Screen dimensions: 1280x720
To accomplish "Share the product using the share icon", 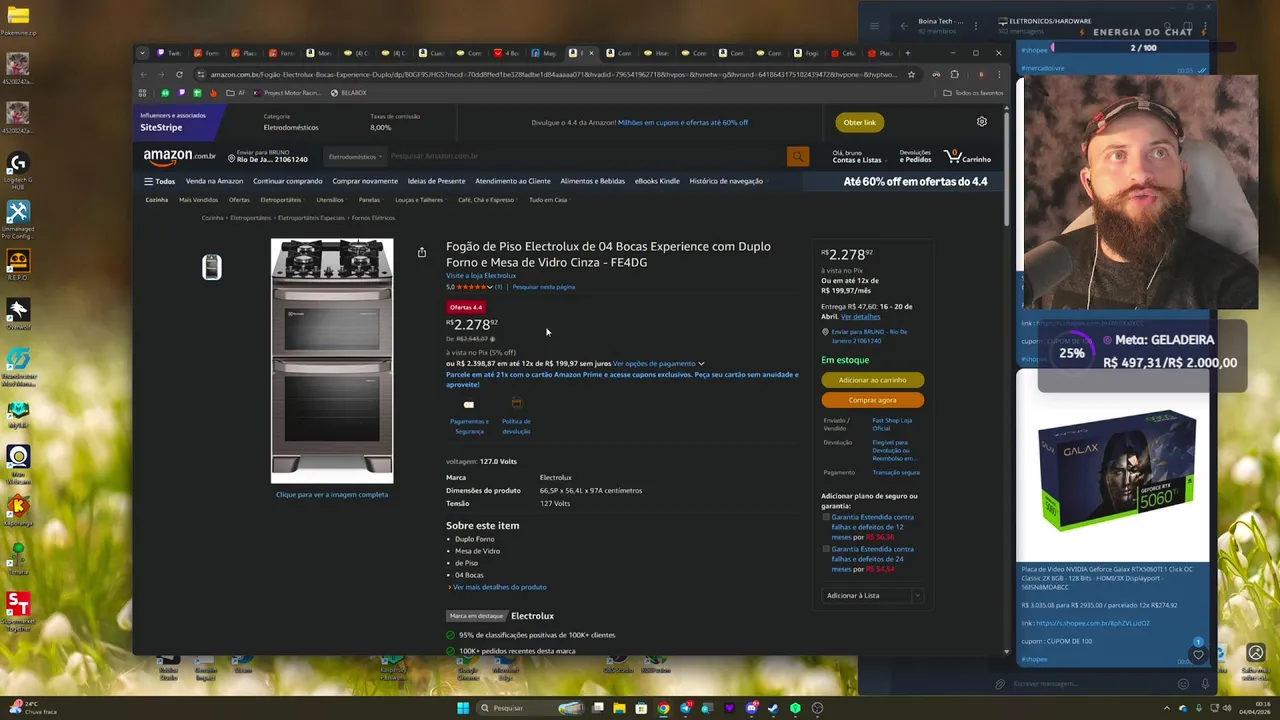I will pos(422,252).
